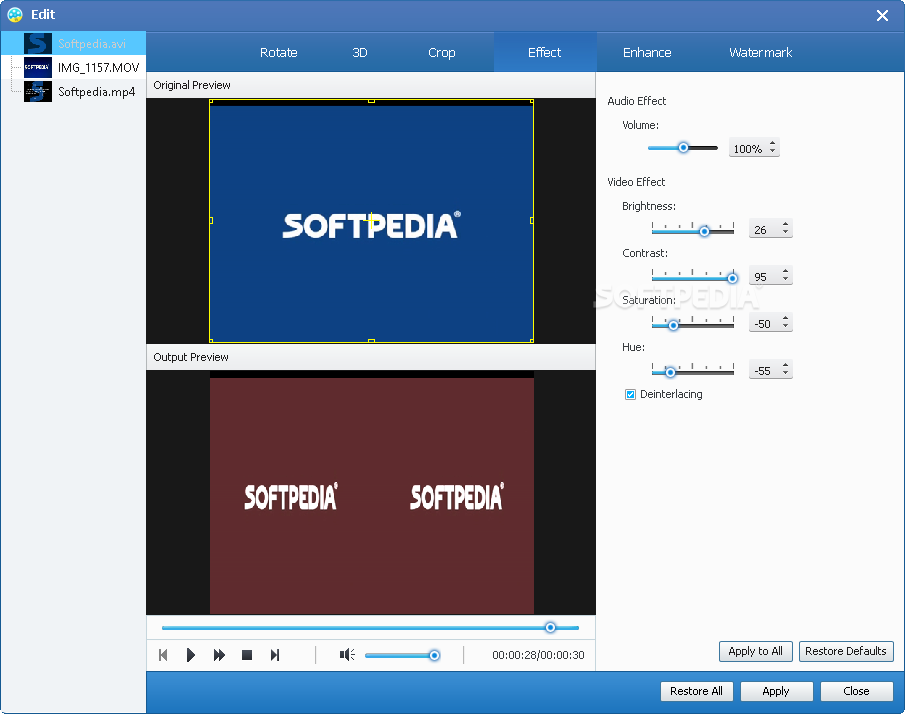Click the Brightness slider handle
This screenshot has height=714, width=905.
click(704, 231)
